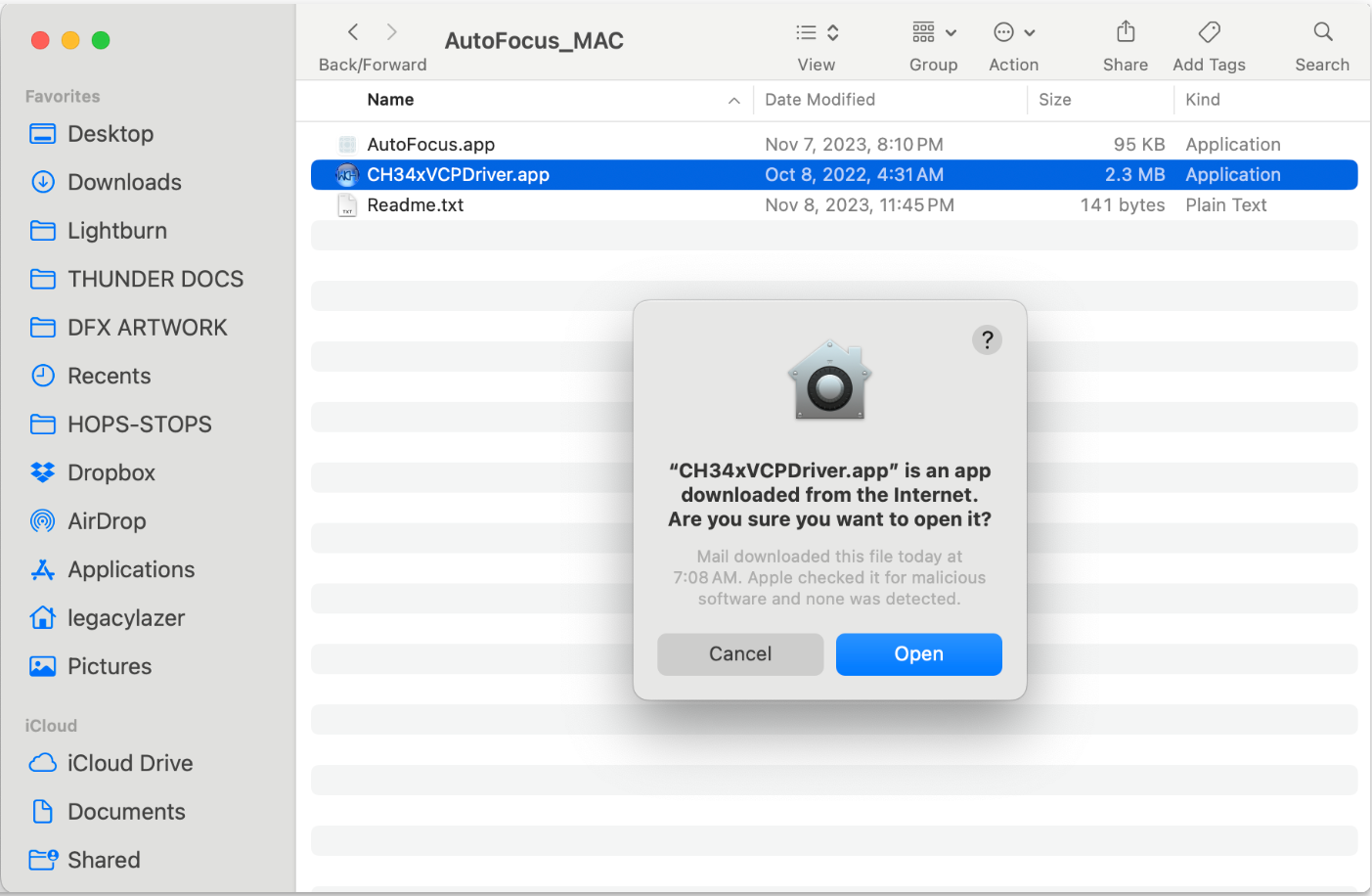Viewport: 1372px width, 896px height.
Task: Sort by Date Modified column header
Action: tap(819, 100)
